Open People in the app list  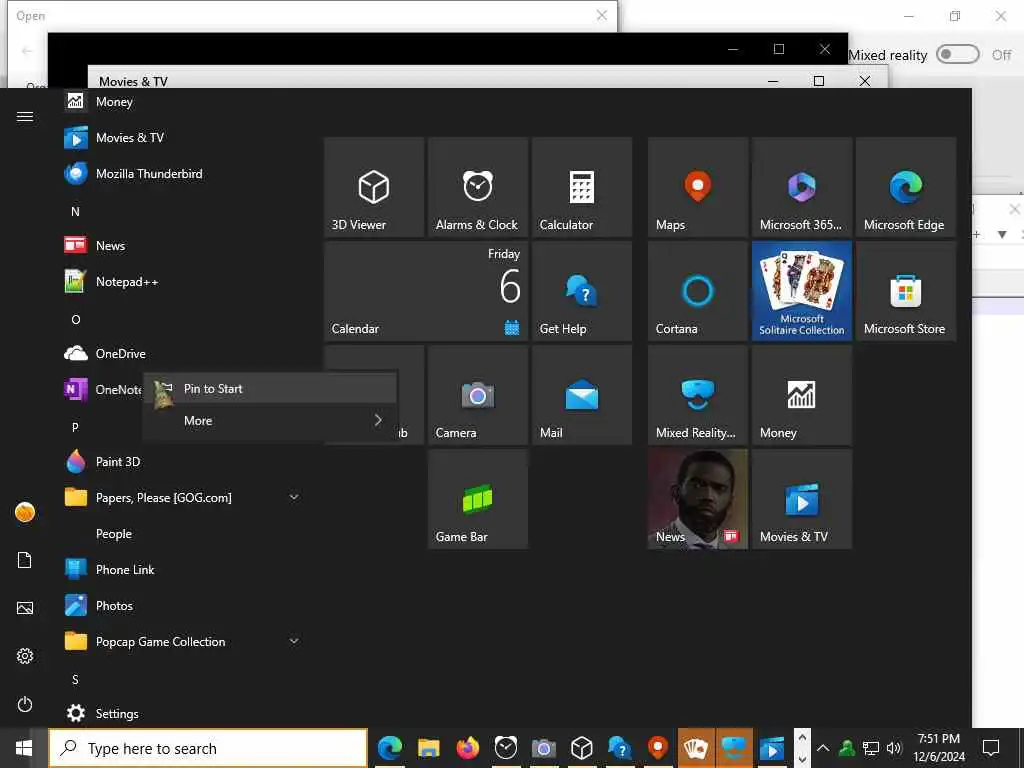[x=183, y=534]
